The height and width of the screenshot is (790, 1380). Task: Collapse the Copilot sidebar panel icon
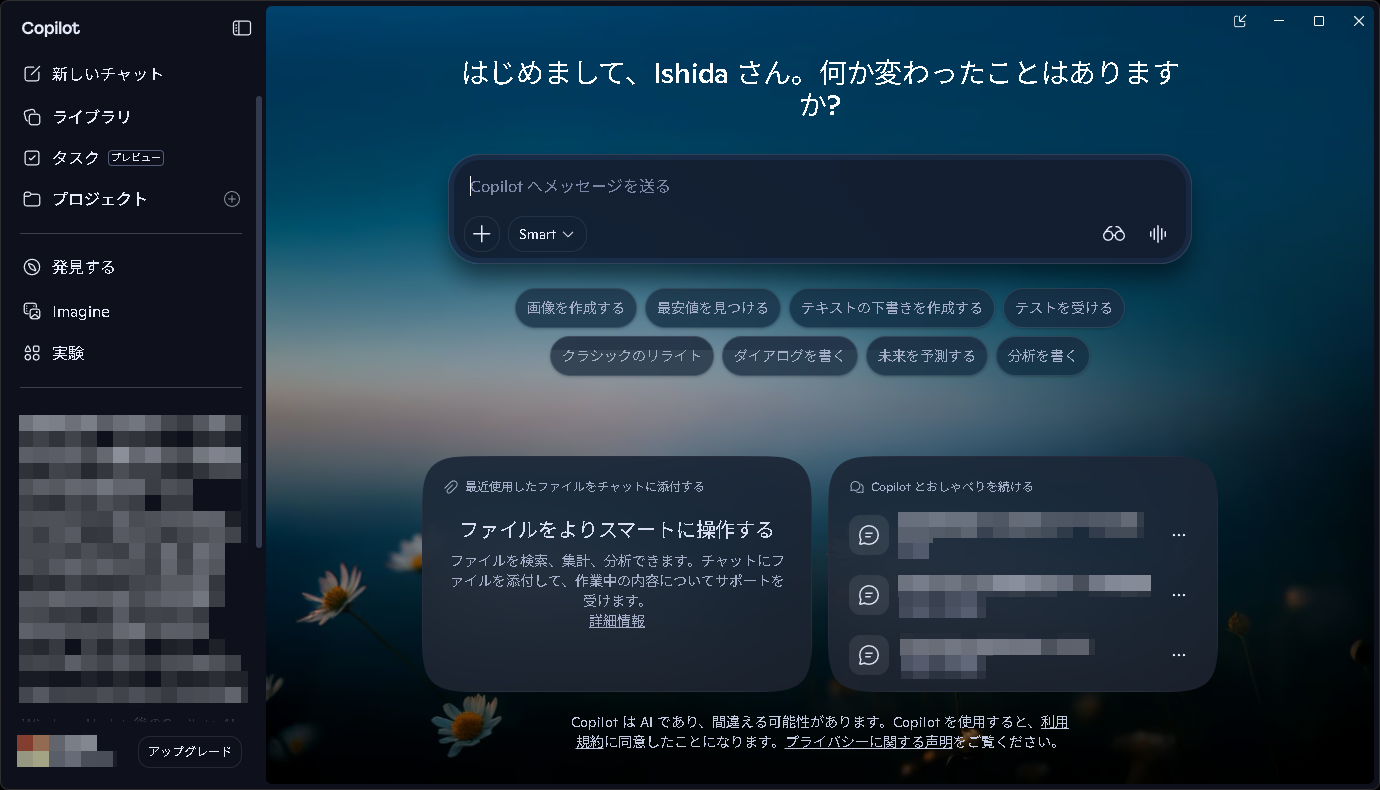[x=242, y=28]
